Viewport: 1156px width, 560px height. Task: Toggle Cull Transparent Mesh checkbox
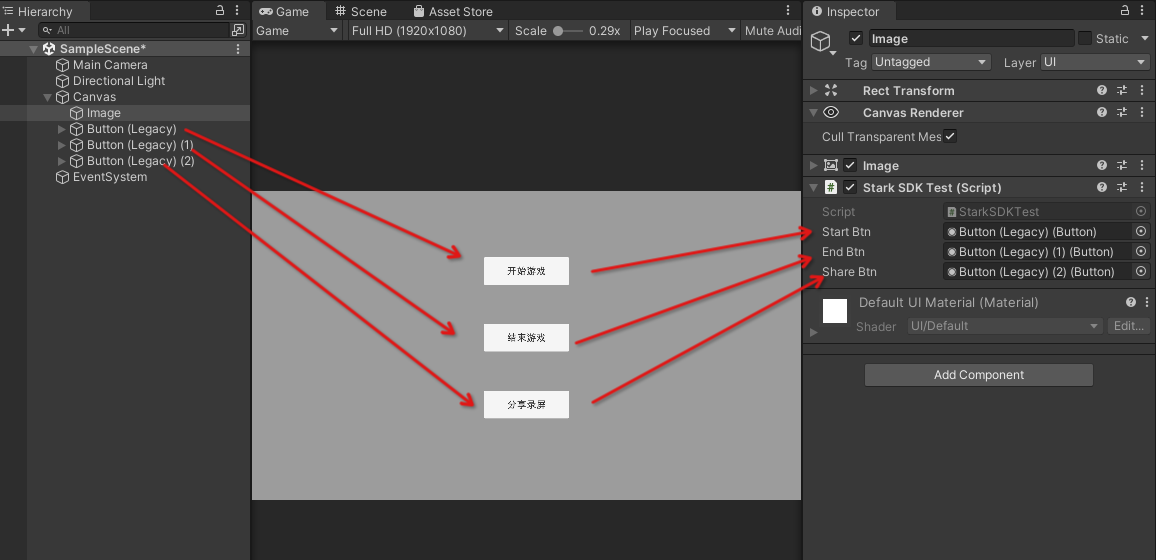(x=950, y=136)
